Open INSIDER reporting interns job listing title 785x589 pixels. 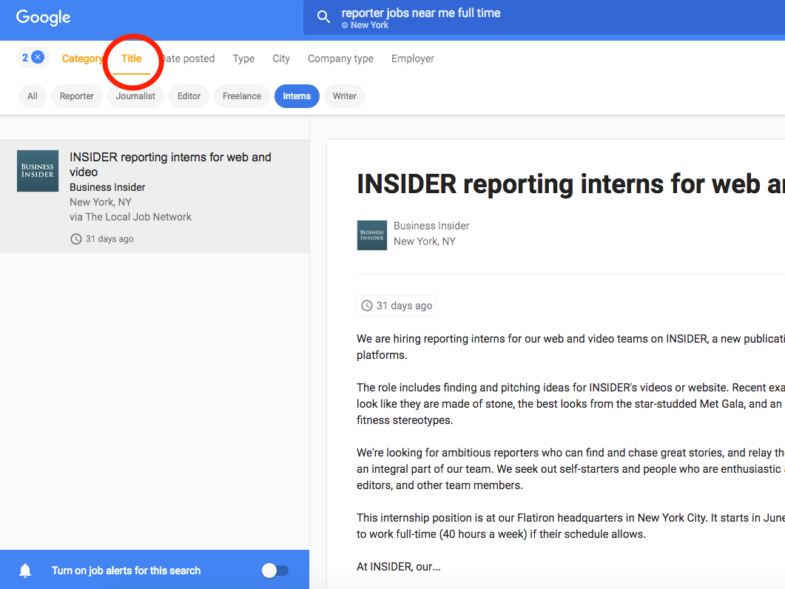pyautogui.click(x=170, y=164)
